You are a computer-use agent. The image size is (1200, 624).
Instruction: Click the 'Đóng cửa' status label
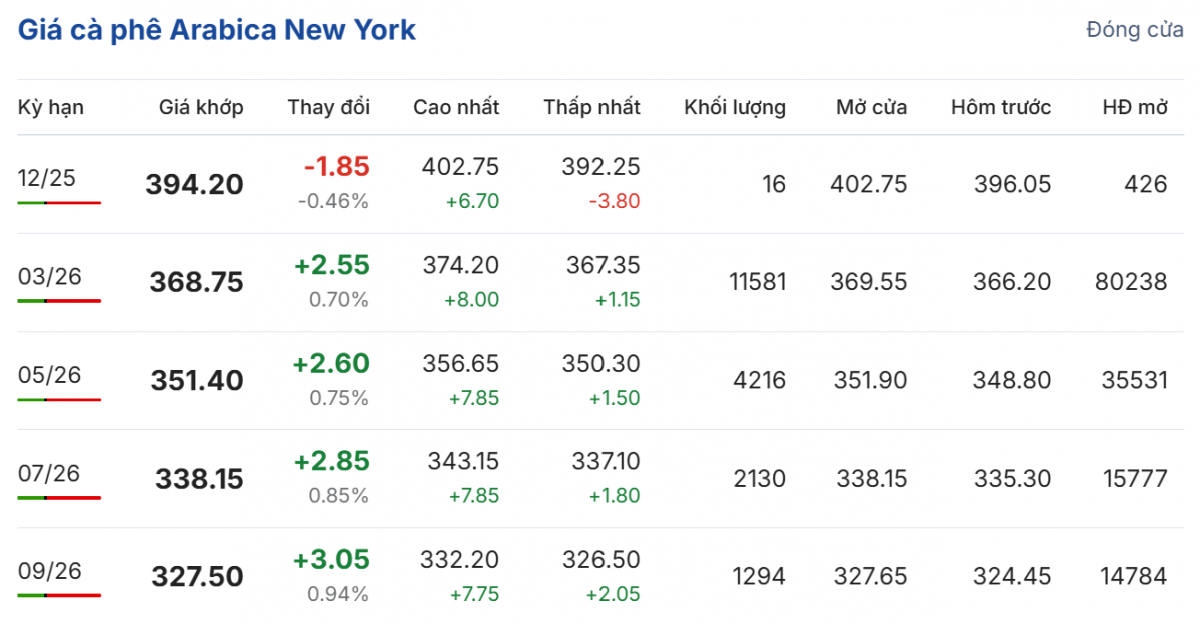click(x=1134, y=30)
